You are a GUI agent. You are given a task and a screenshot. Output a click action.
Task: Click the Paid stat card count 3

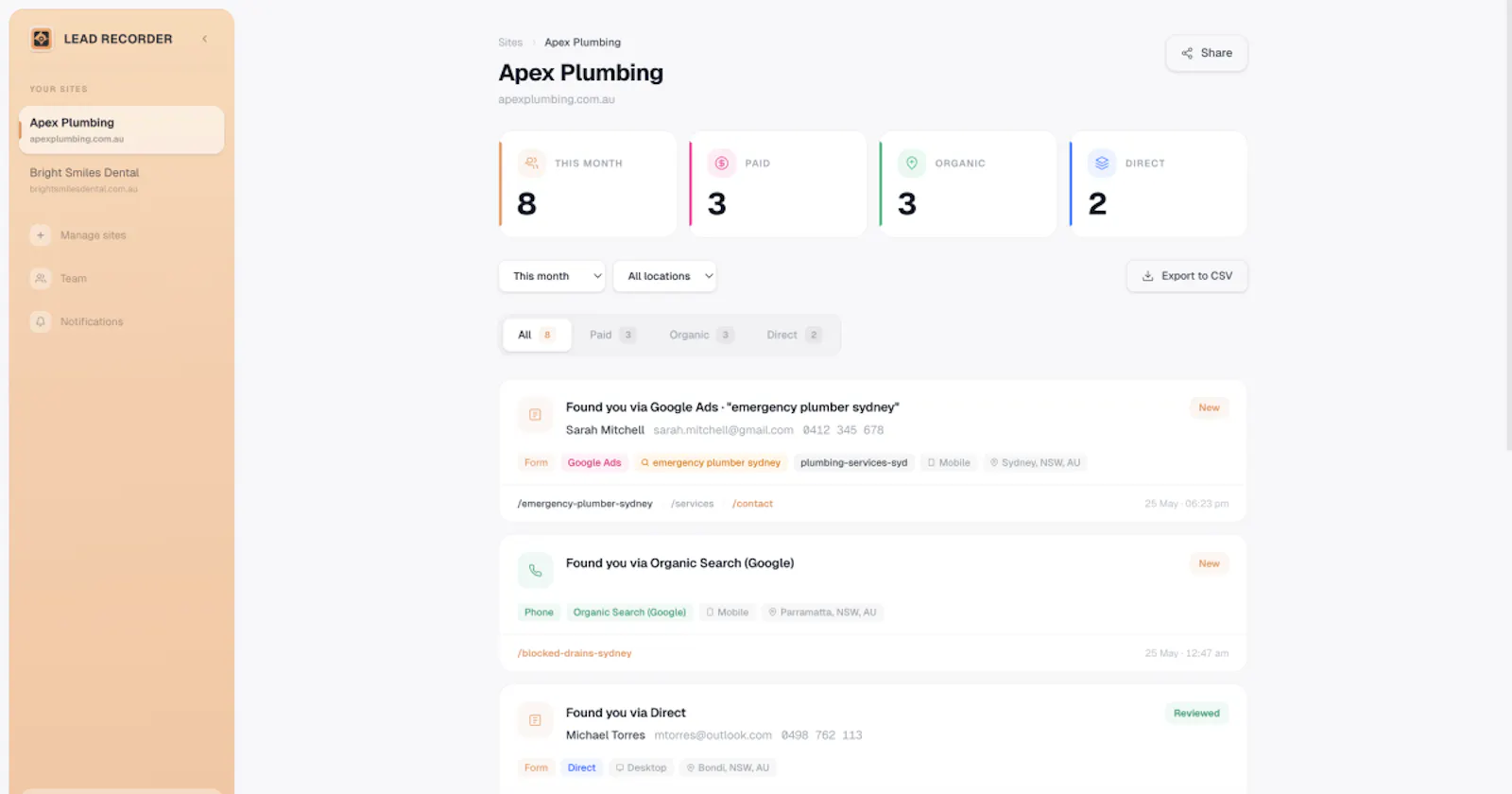(717, 203)
